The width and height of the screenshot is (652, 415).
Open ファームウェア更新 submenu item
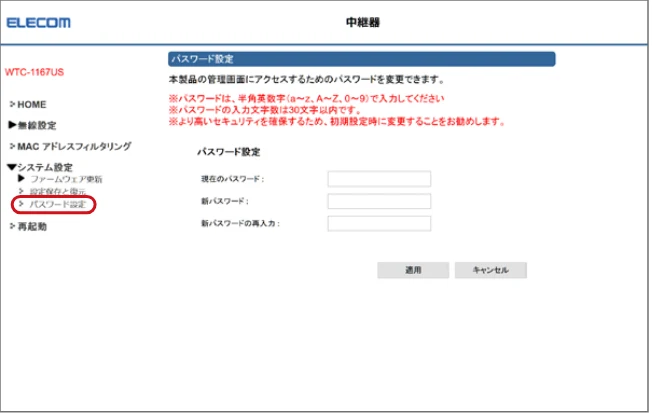click(x=66, y=180)
